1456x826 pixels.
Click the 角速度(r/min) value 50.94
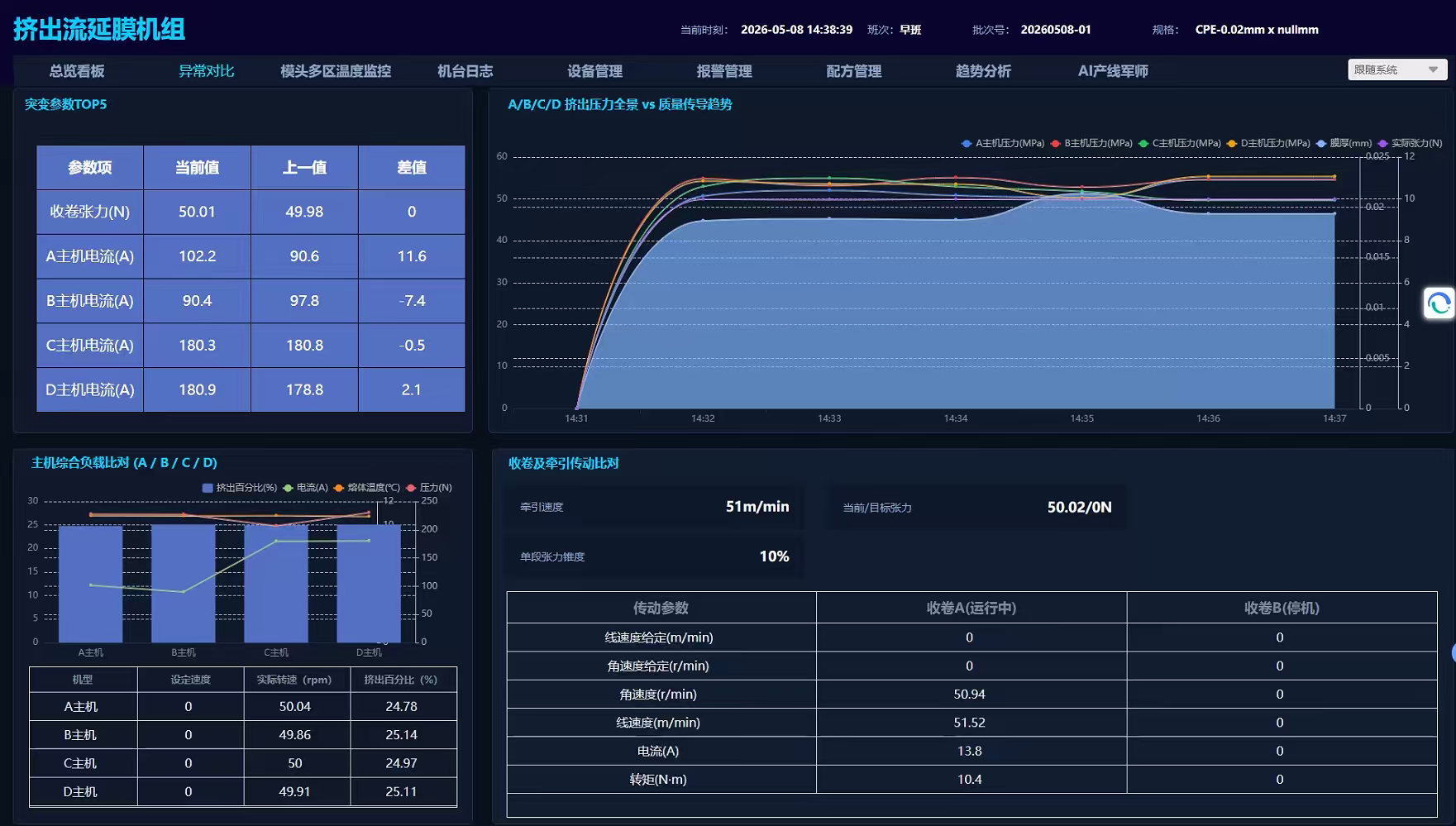click(x=969, y=695)
